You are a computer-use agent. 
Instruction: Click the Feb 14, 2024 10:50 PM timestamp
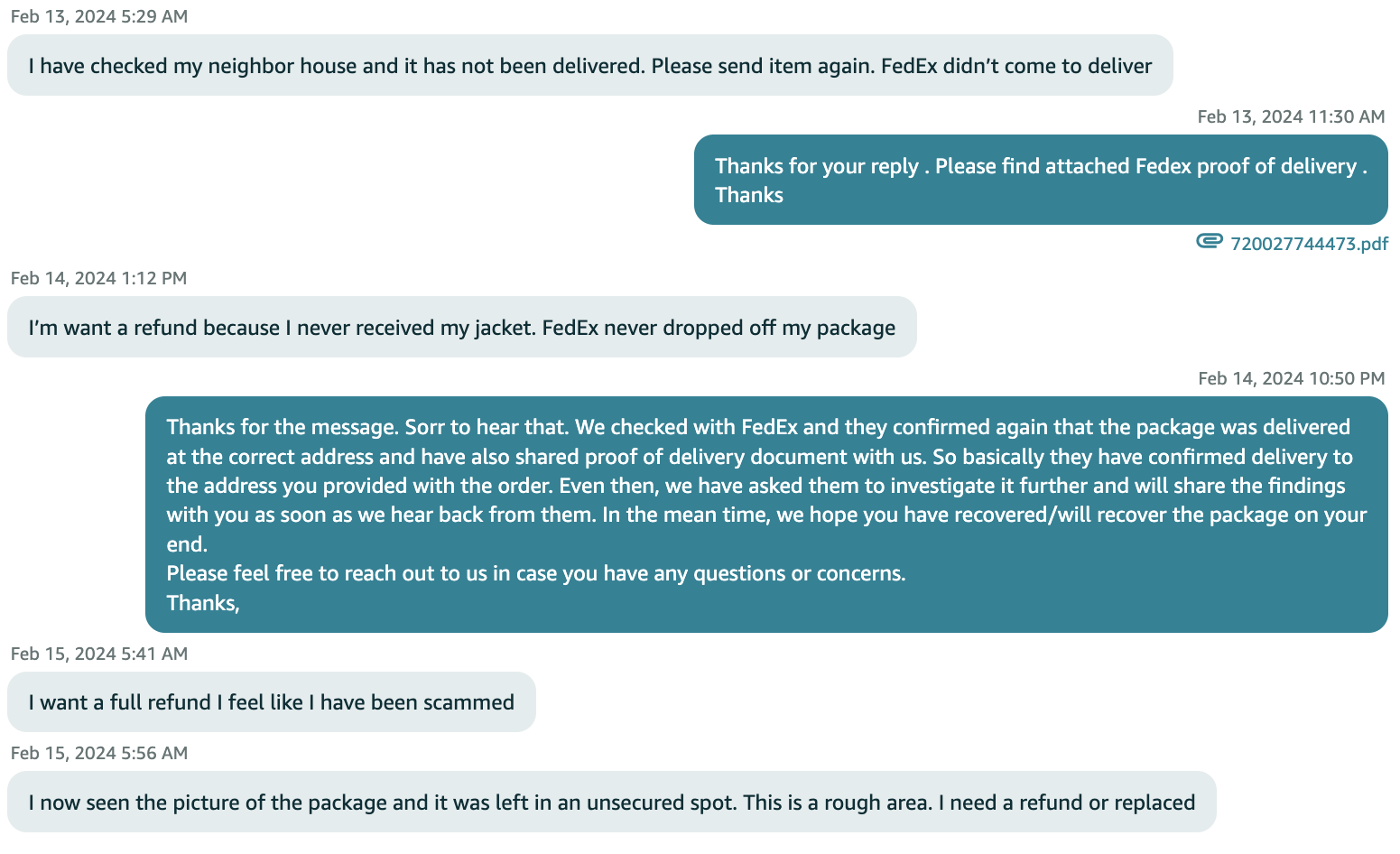pos(1291,378)
